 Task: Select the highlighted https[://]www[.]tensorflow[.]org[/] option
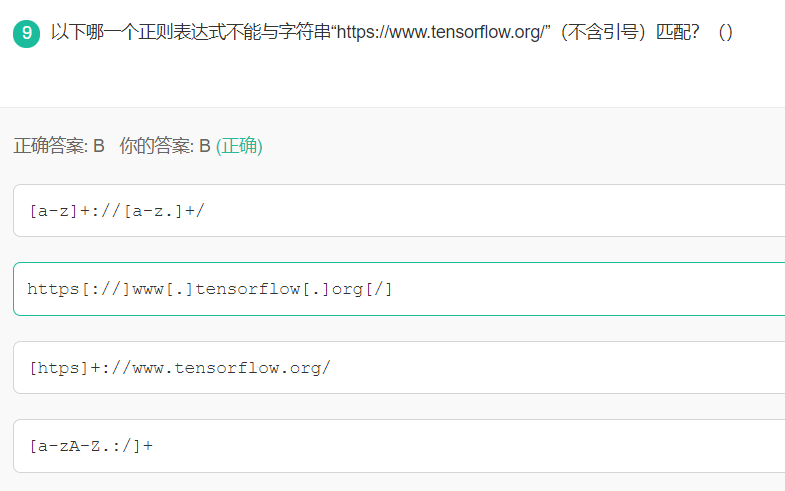coord(210,289)
